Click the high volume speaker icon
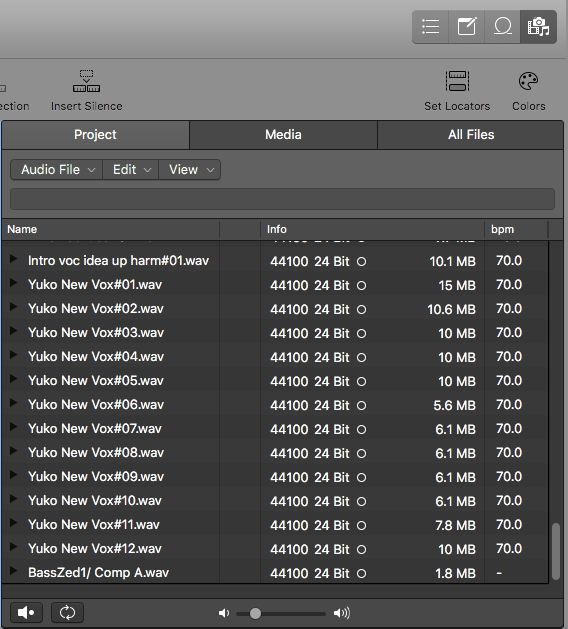 (342, 613)
